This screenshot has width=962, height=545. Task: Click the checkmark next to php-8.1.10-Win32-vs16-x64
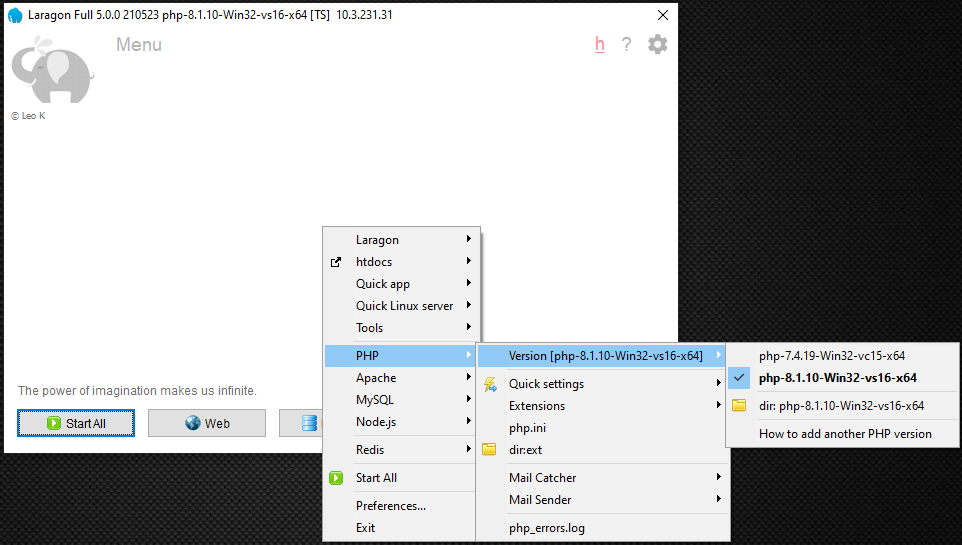tap(739, 377)
